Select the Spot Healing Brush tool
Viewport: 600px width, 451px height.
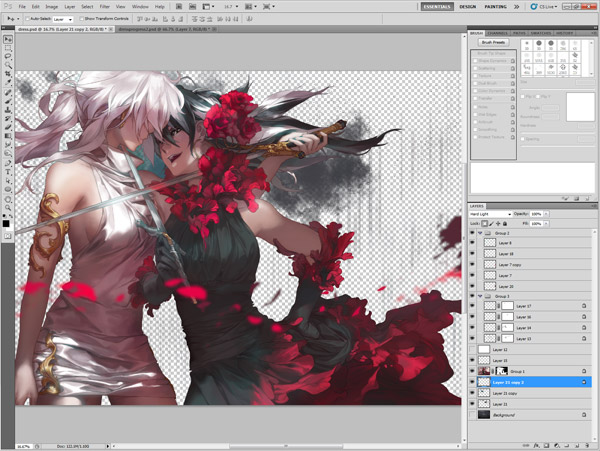(8, 93)
